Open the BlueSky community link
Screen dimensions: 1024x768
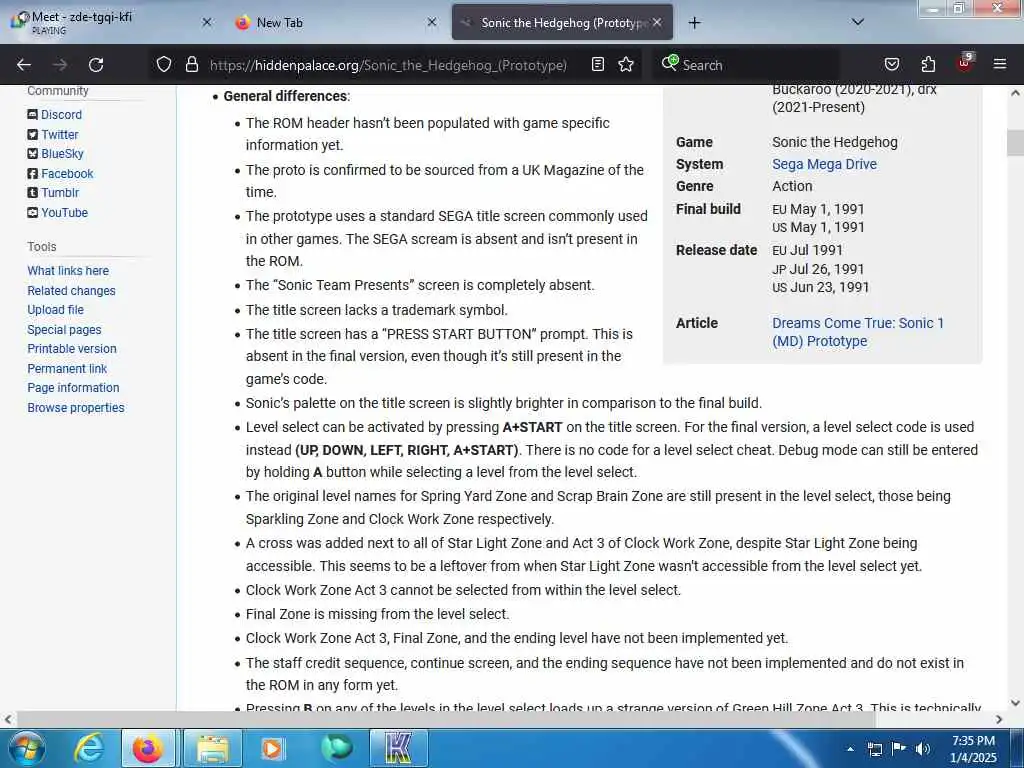point(62,154)
